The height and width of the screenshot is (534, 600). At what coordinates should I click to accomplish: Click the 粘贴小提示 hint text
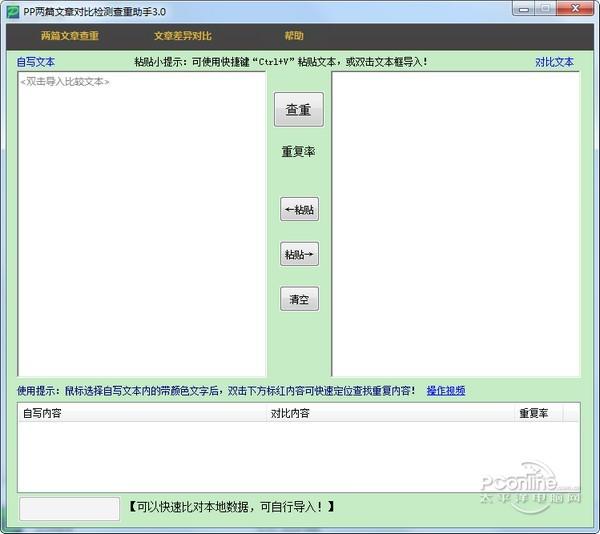(x=281, y=62)
